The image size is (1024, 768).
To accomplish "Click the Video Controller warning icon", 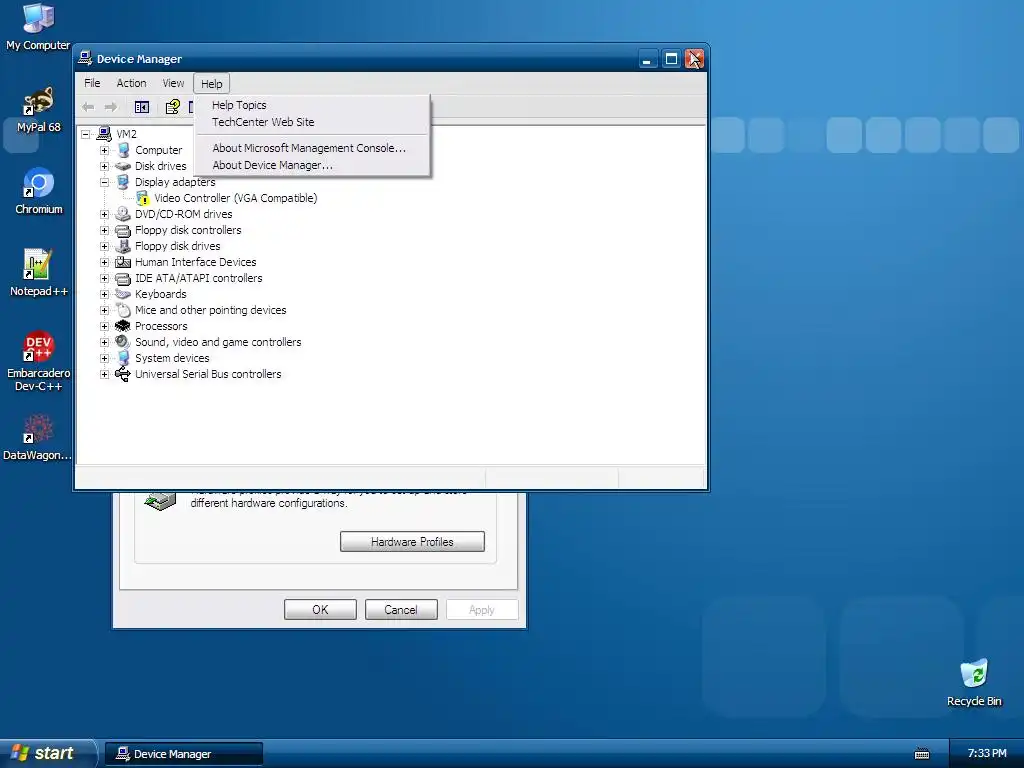I will [x=142, y=199].
